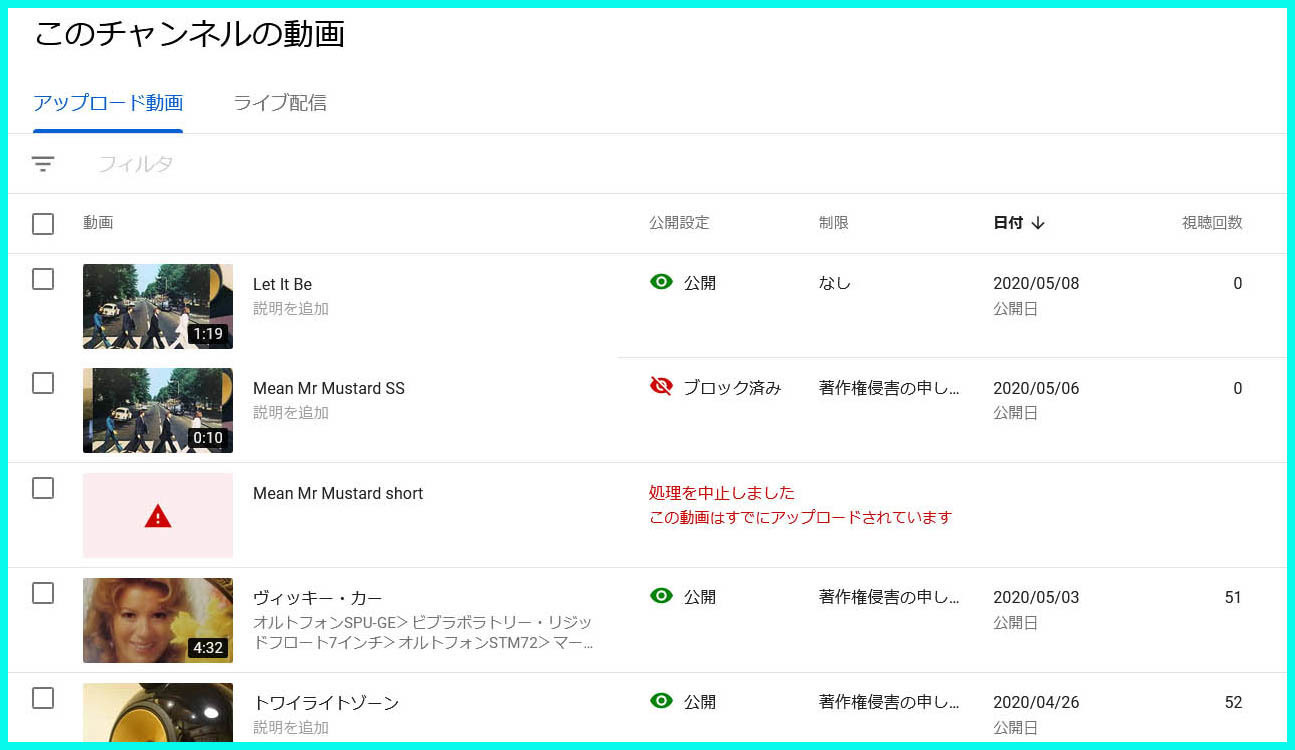1295x750 pixels.
Task: Switch to the アップロード動画 tab
Action: pos(108,103)
